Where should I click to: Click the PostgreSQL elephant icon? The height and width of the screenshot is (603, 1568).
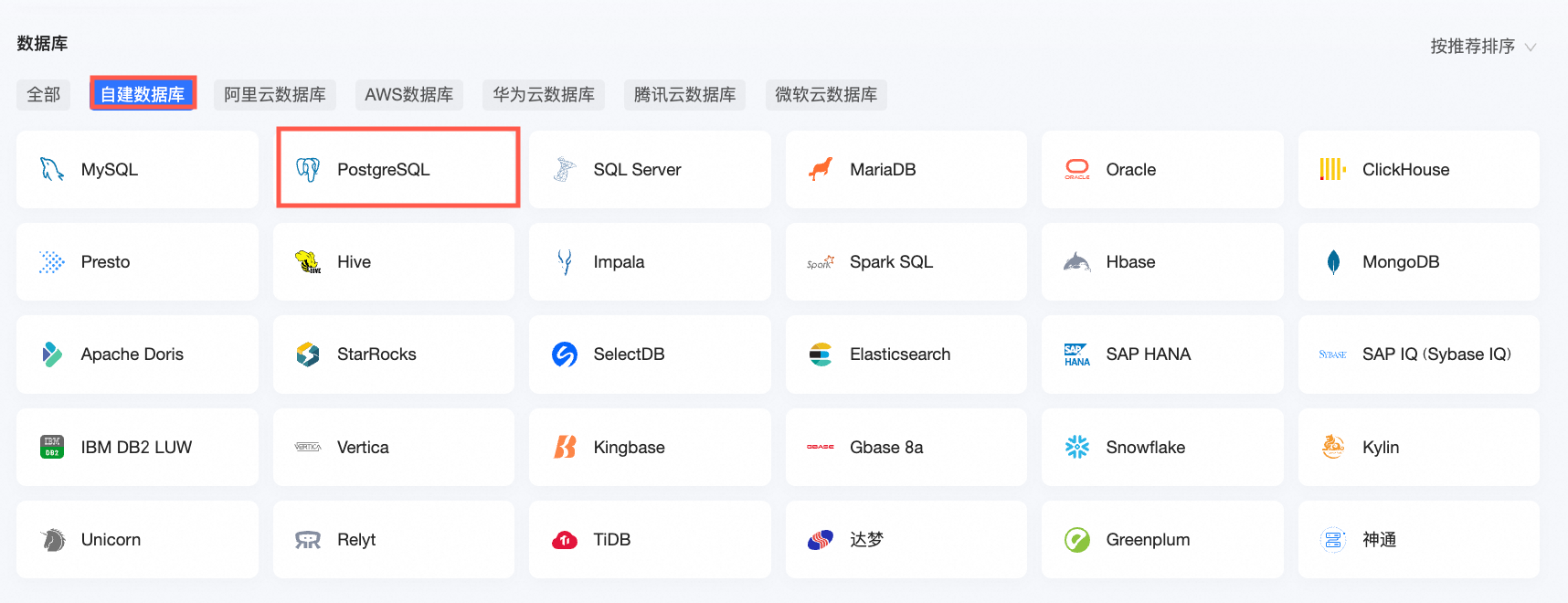(308, 169)
